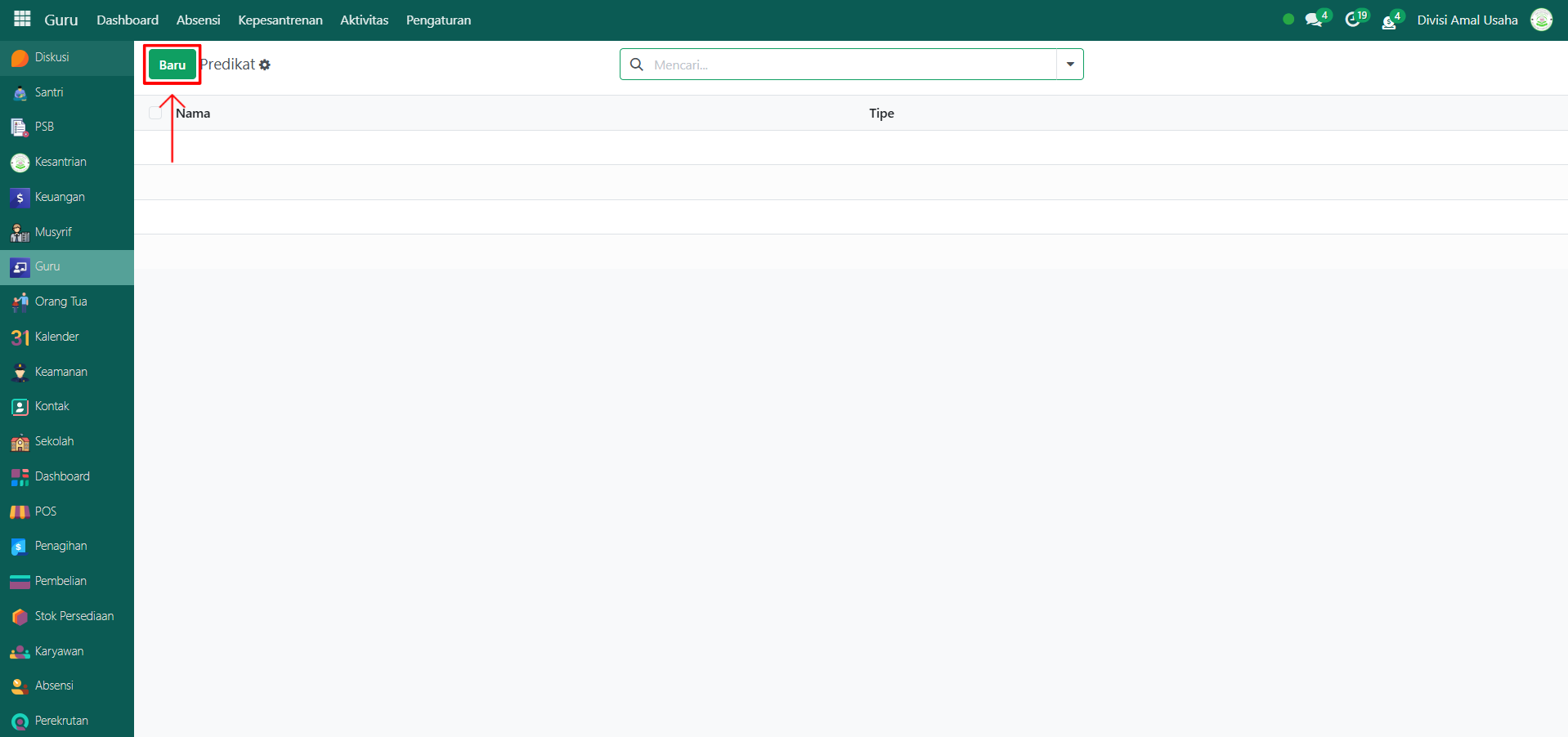Image resolution: width=1568 pixels, height=737 pixels.
Task: Open the chat messages notification icon
Action: pos(1314,20)
